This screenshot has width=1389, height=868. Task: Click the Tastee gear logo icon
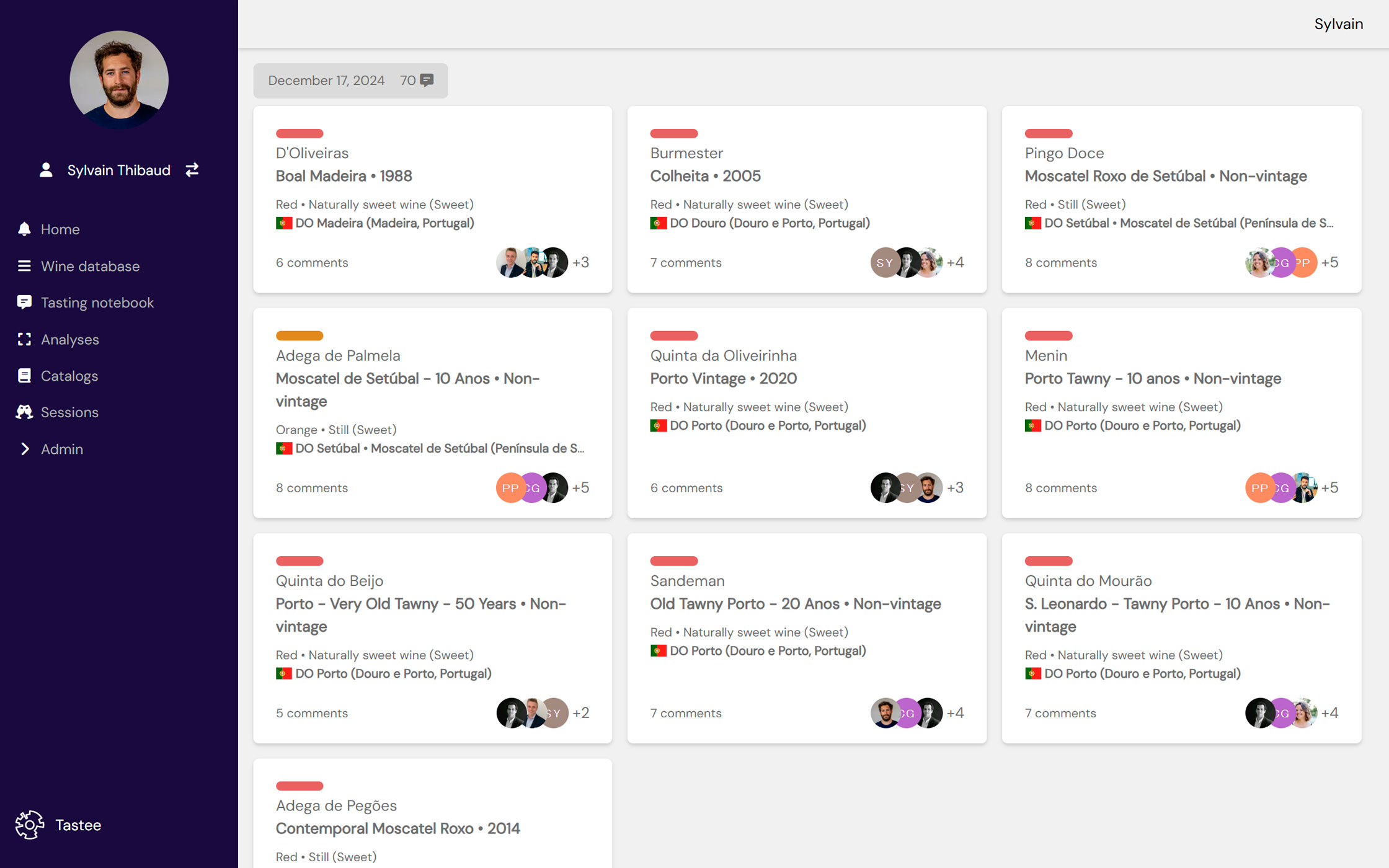click(30, 825)
